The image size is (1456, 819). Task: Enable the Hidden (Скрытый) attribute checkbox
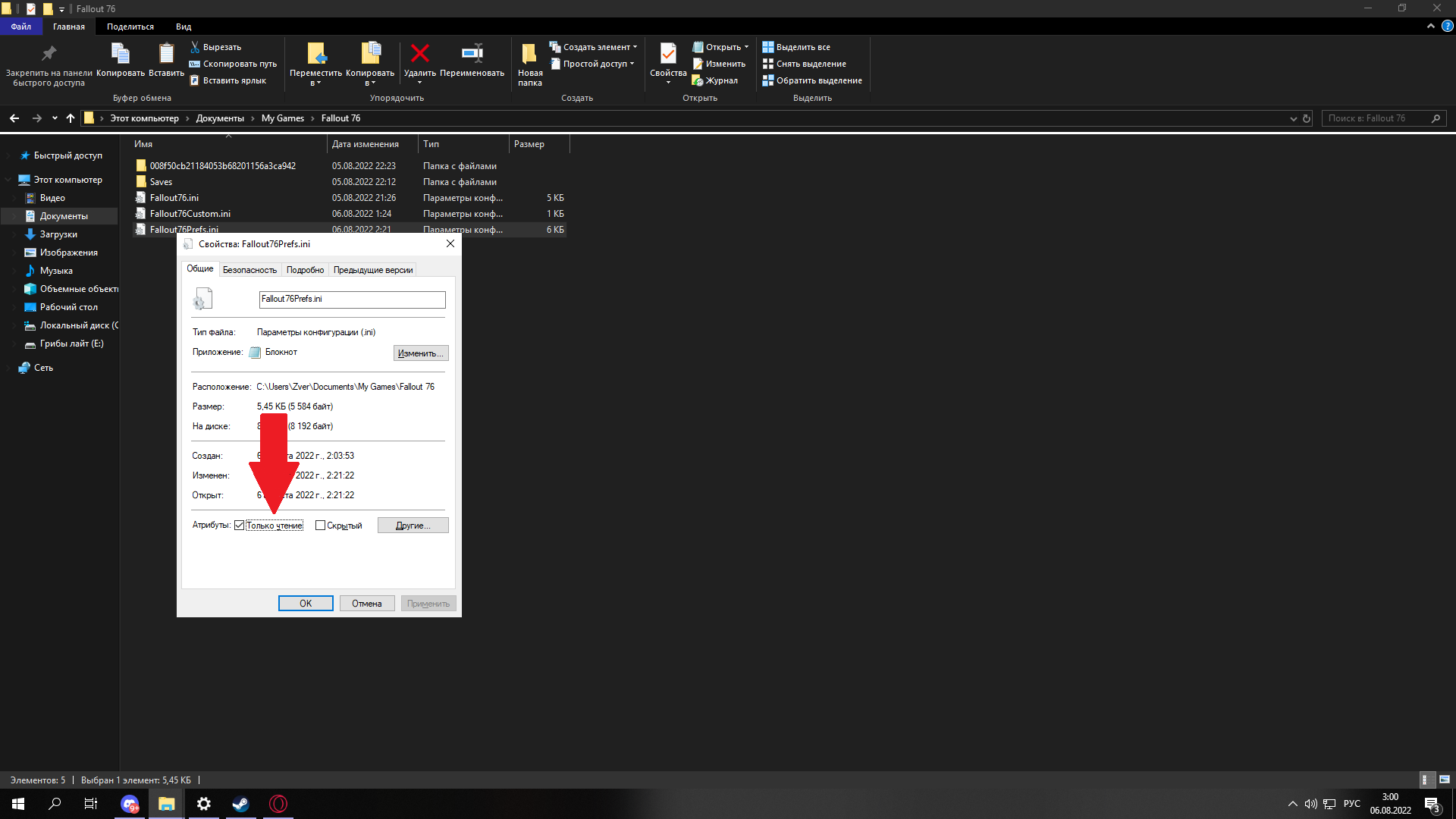point(320,526)
